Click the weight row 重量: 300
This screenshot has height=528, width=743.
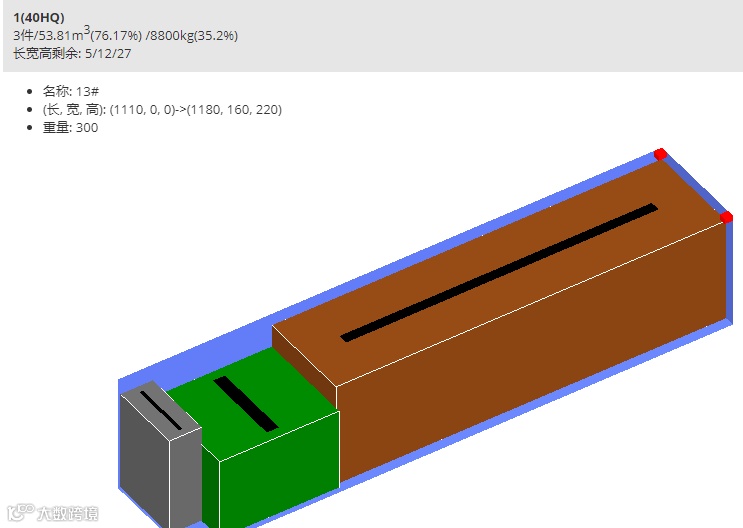(x=71, y=127)
